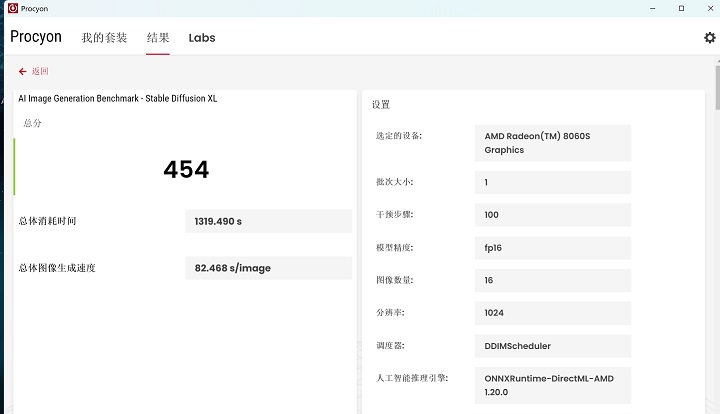
Task: Click the 总分 label
Action: tap(33, 123)
